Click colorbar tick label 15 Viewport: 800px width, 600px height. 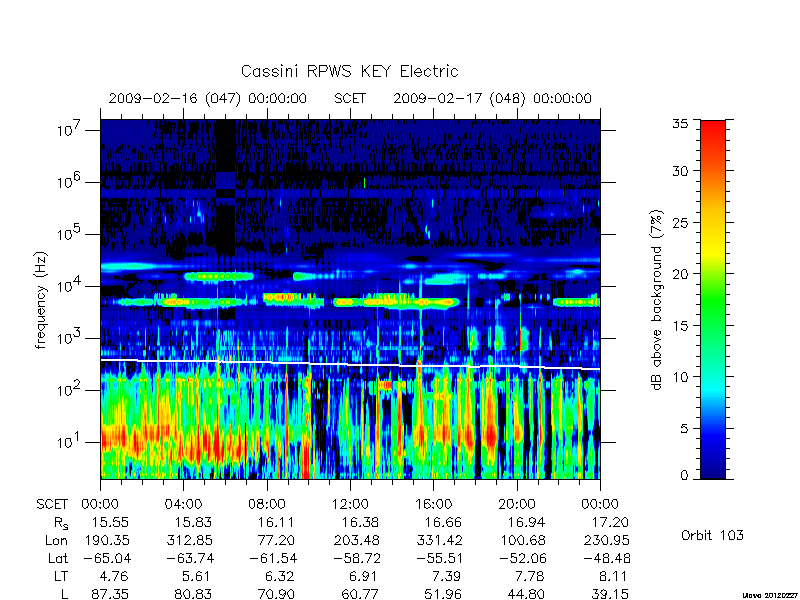point(680,325)
